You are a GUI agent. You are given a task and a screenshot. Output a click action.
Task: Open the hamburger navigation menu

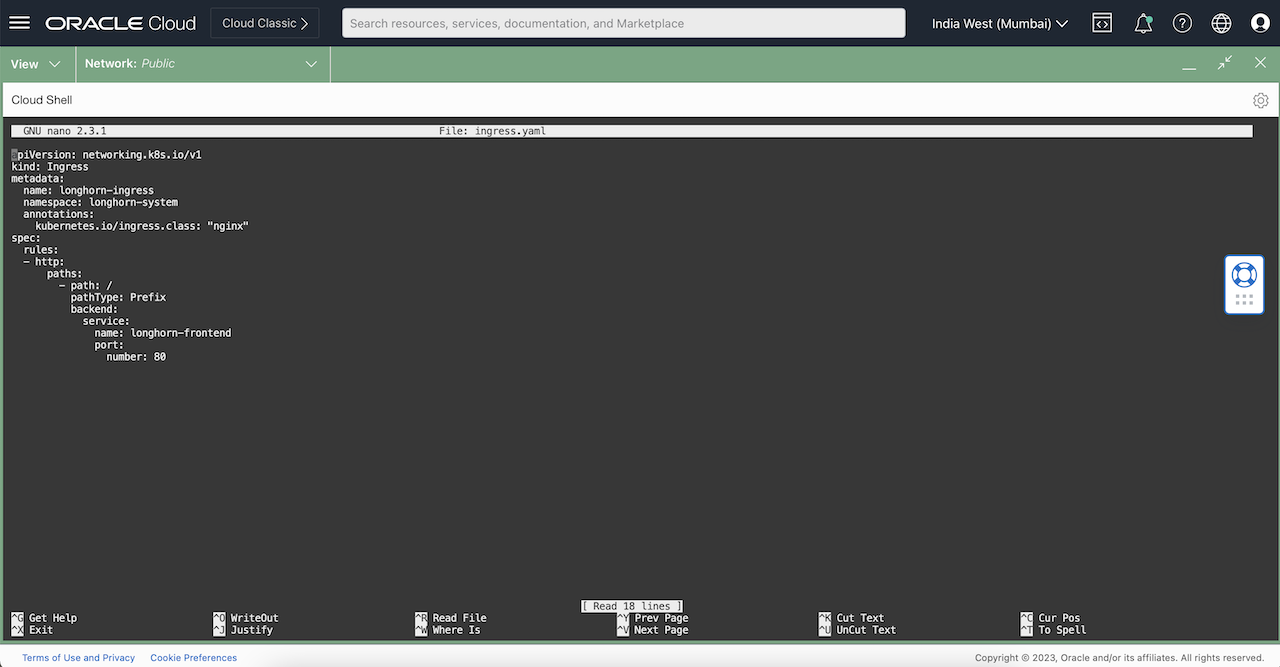click(19, 23)
